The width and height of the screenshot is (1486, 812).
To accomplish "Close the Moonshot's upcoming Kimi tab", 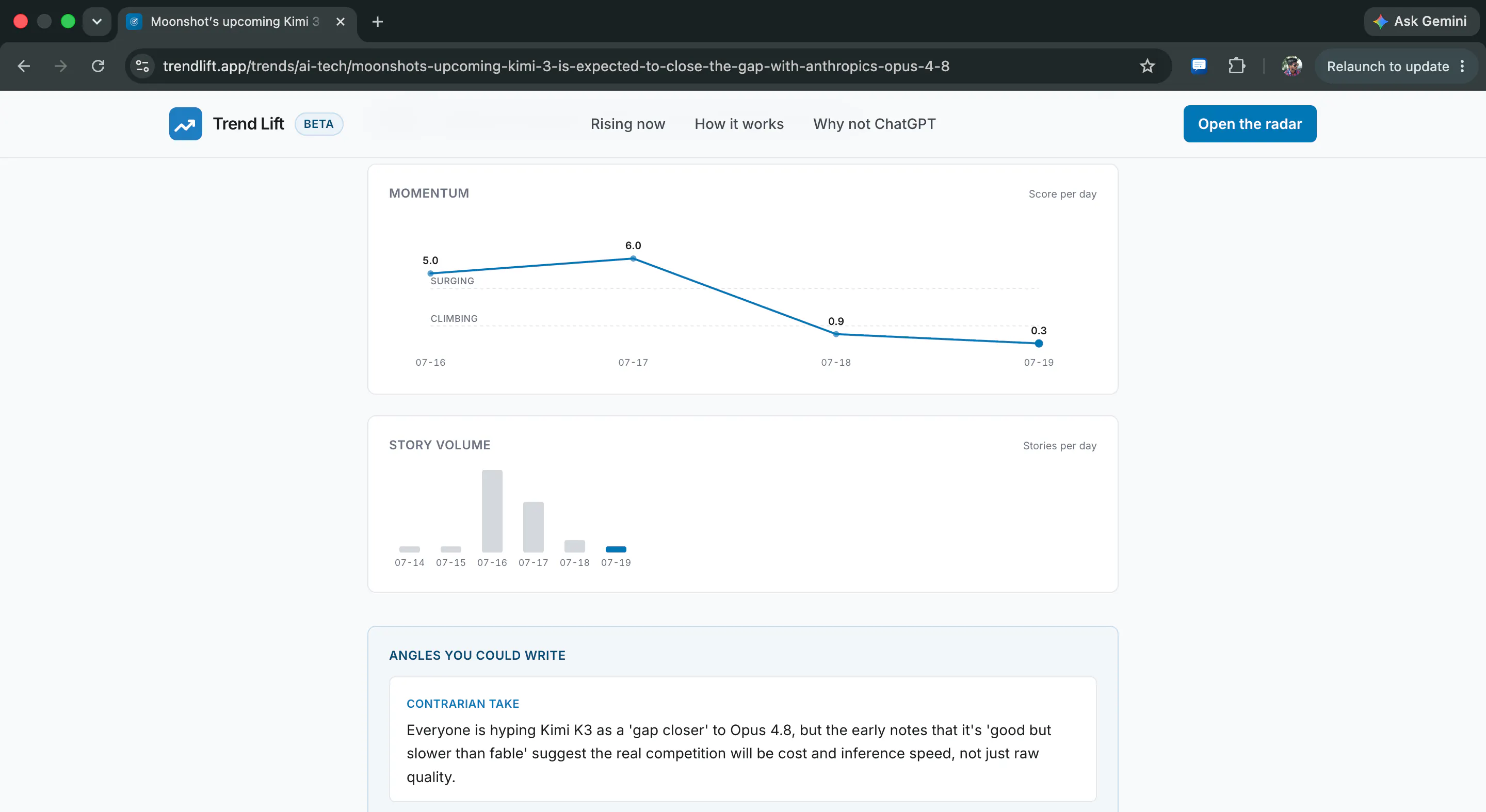I will [x=341, y=22].
